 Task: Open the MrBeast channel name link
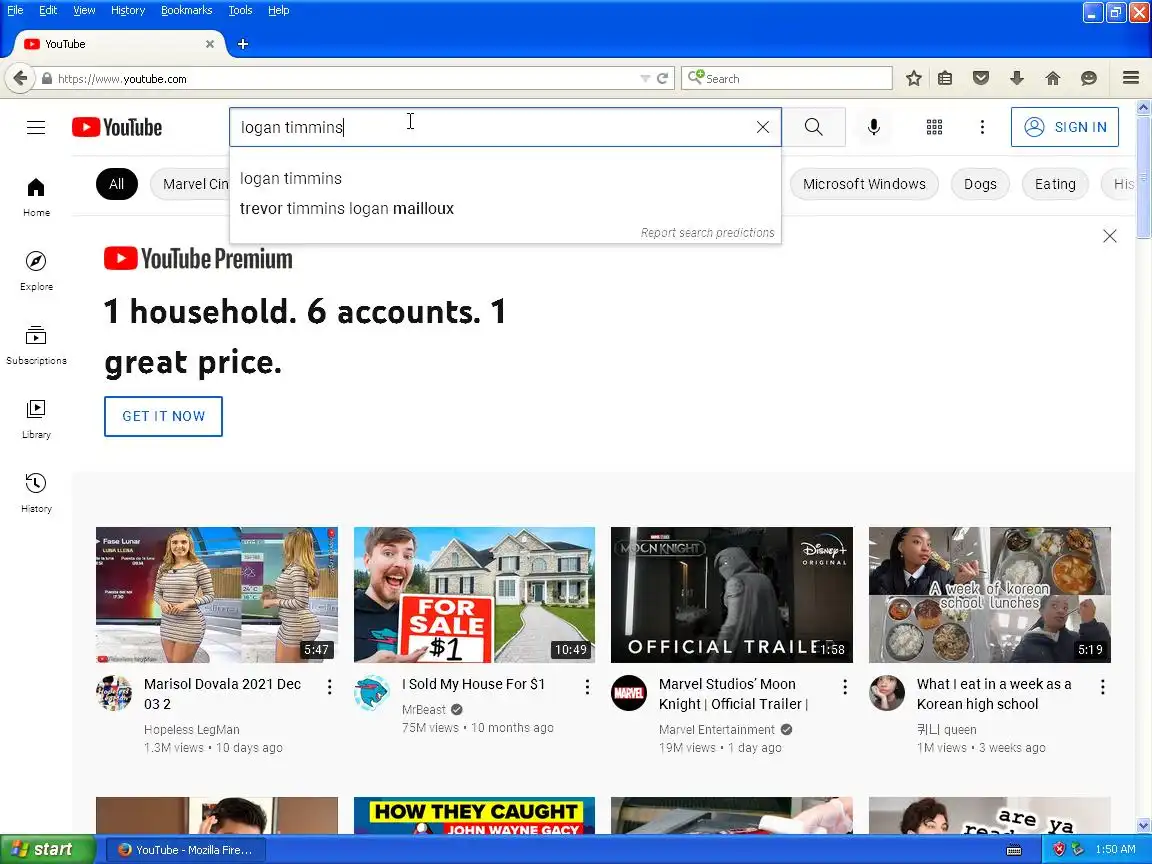pyautogui.click(x=424, y=709)
